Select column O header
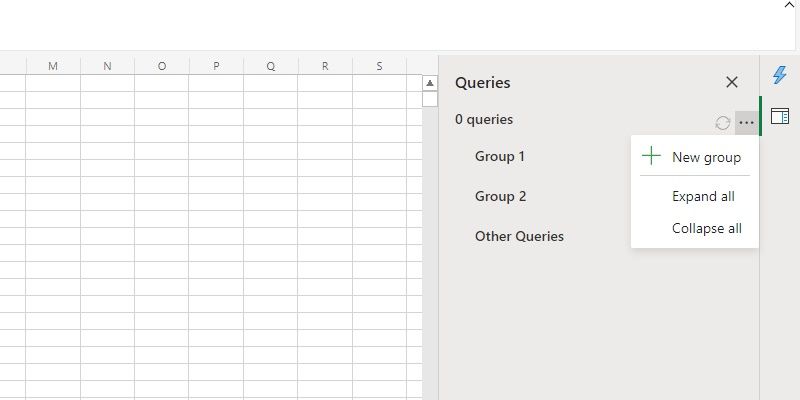 162,66
